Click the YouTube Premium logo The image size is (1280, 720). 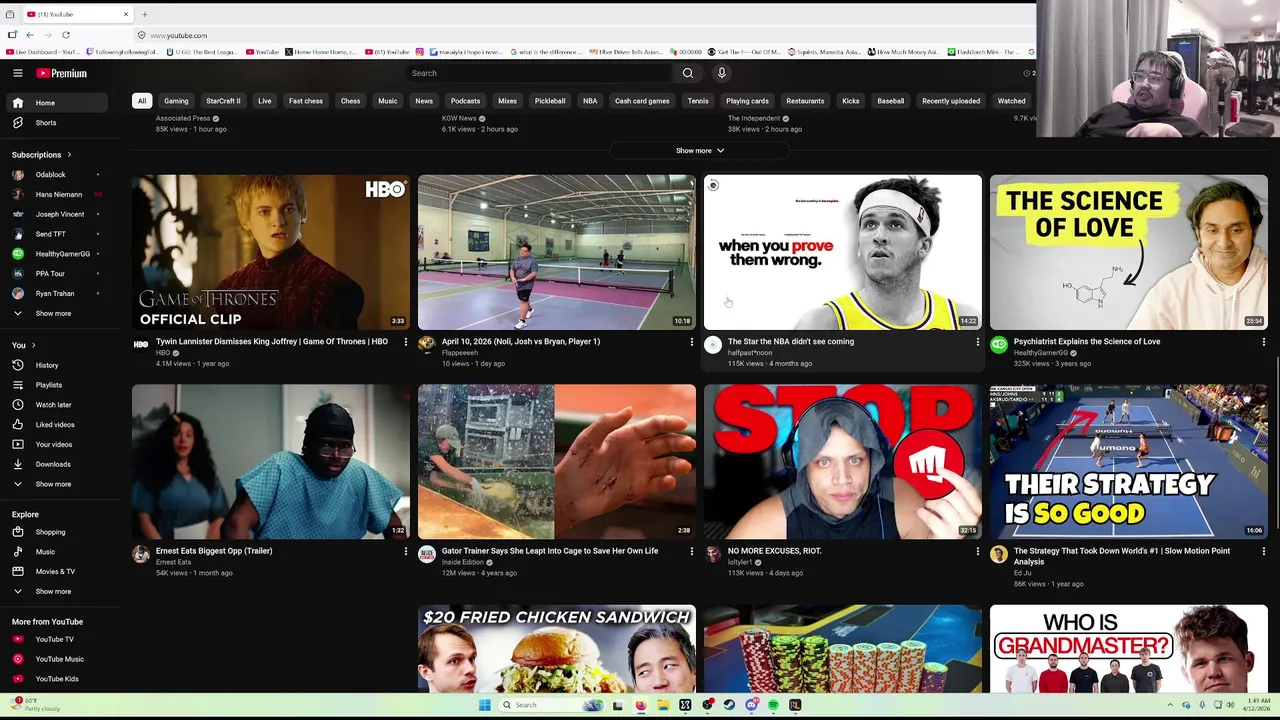tap(62, 73)
